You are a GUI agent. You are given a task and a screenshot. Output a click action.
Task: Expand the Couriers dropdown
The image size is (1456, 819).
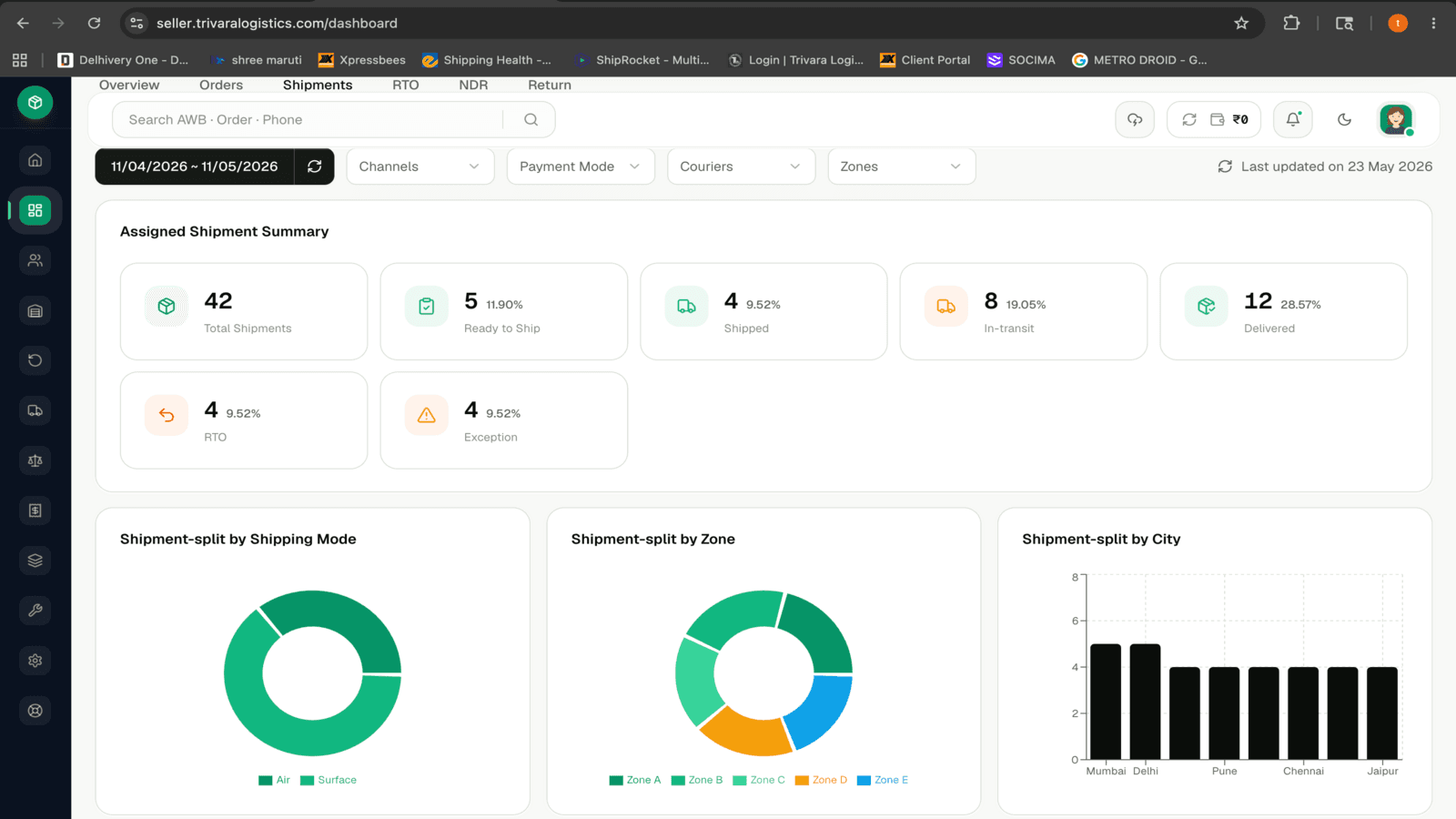(741, 167)
